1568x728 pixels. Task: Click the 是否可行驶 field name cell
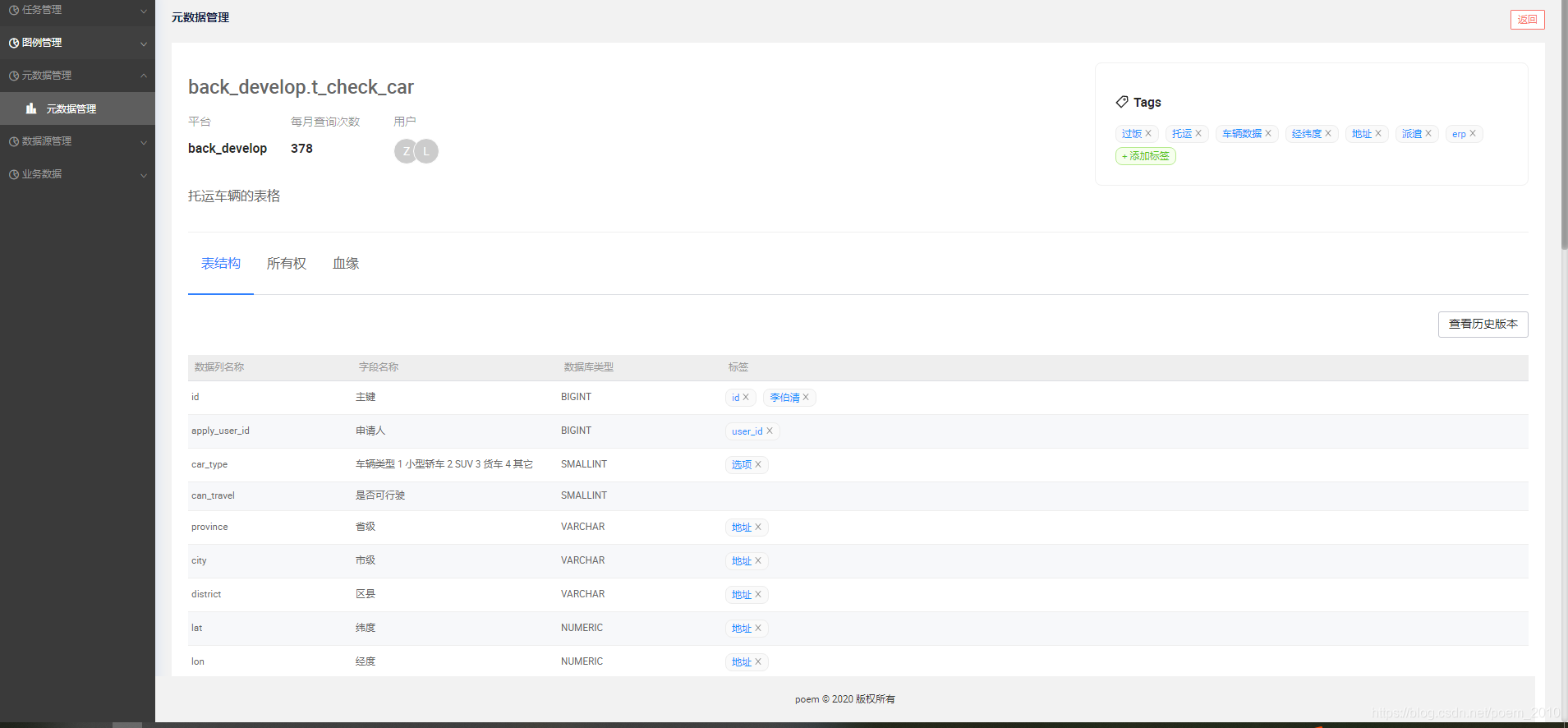(380, 496)
